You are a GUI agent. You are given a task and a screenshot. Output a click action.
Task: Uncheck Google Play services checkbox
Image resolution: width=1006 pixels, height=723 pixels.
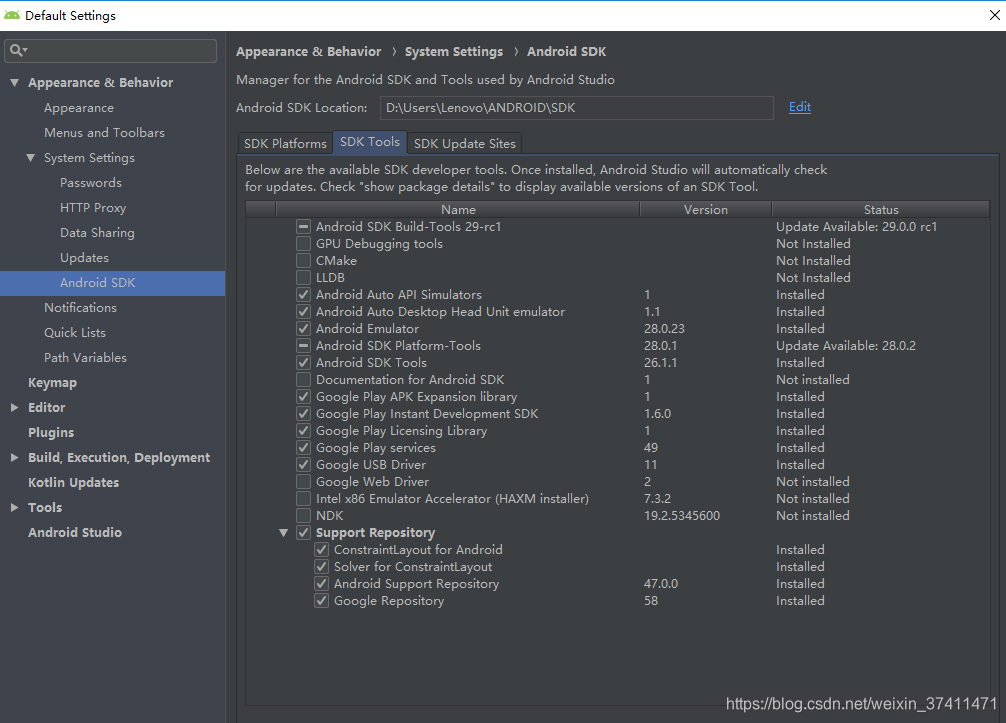coord(303,448)
